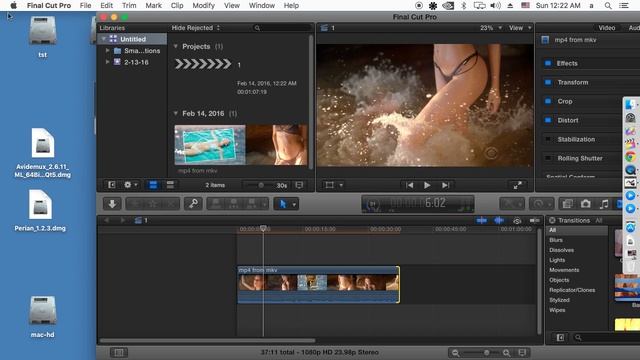The image size is (640, 360).
Task: Open the viewer View options dropdown
Action: click(x=520, y=28)
